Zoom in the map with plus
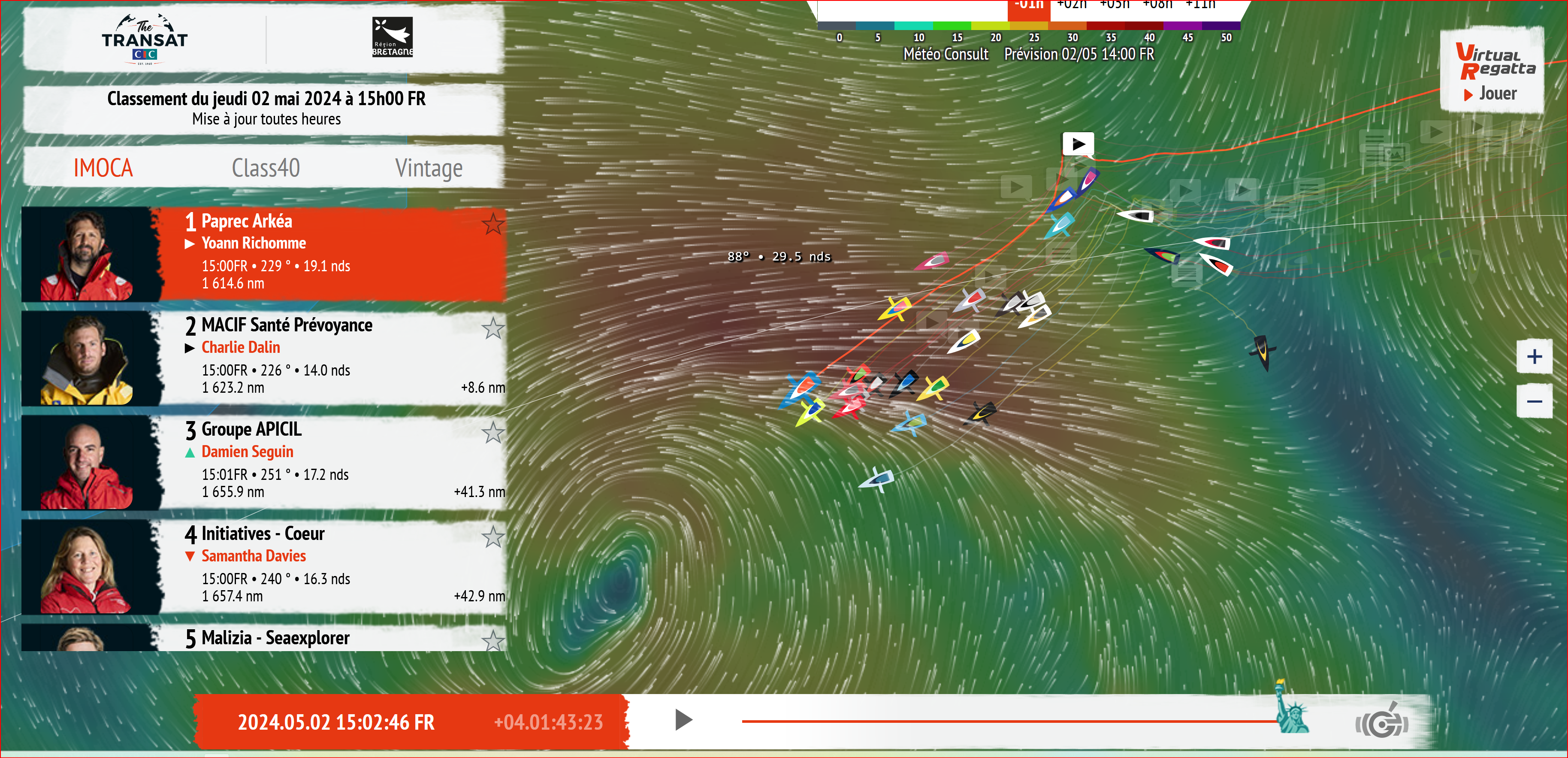The image size is (1568, 758). (x=1534, y=356)
